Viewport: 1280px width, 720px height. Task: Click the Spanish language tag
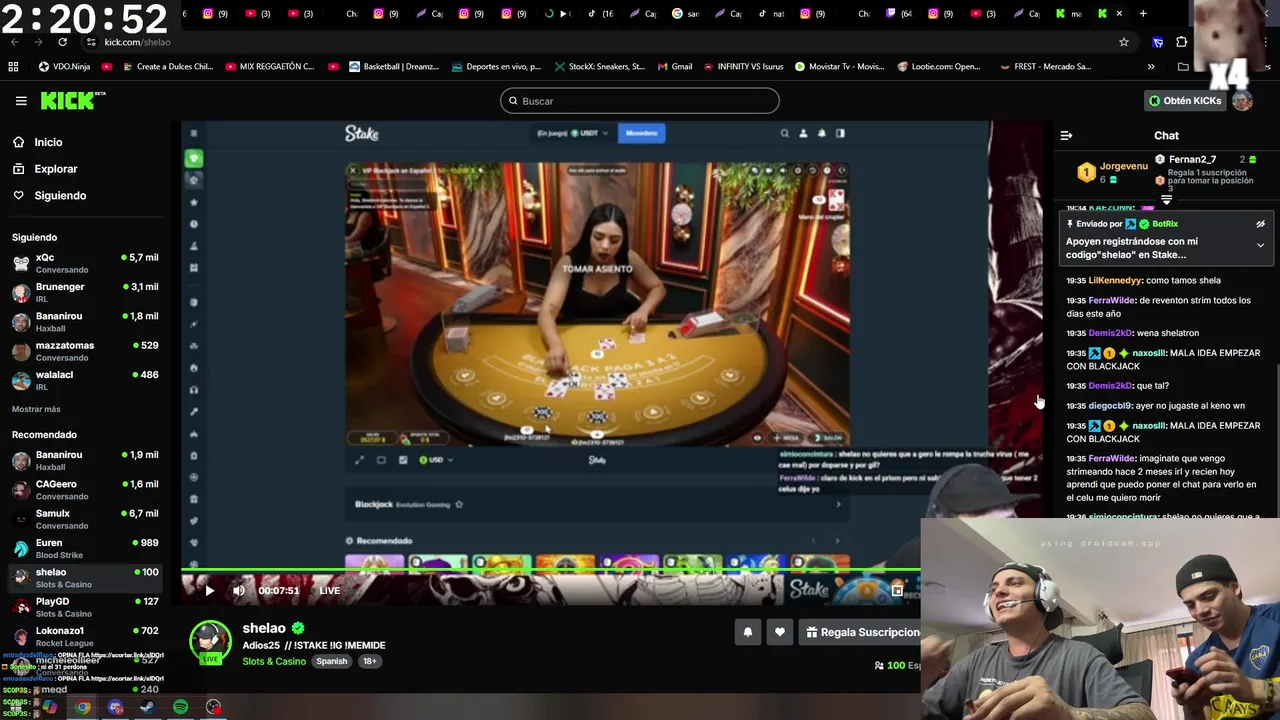[332, 661]
